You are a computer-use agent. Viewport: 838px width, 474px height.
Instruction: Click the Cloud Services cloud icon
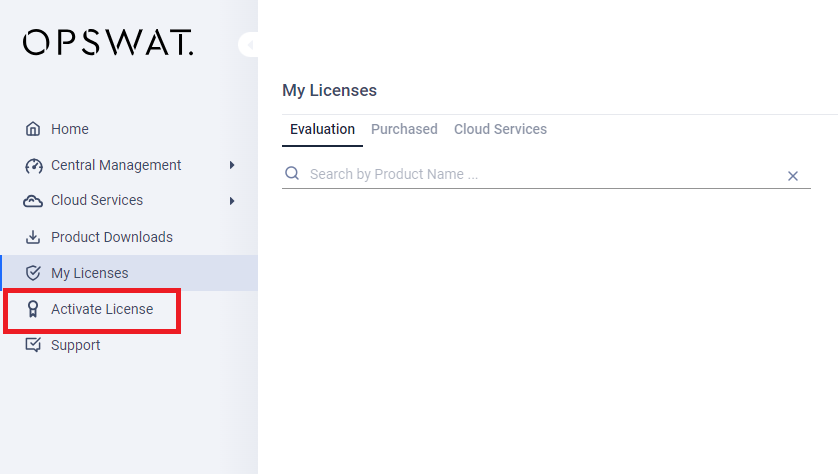[33, 201]
